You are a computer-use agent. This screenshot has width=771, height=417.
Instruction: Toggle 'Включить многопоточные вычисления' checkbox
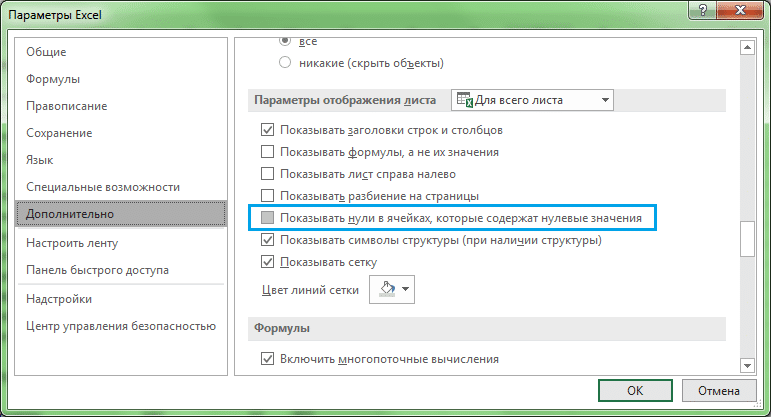coord(267,358)
